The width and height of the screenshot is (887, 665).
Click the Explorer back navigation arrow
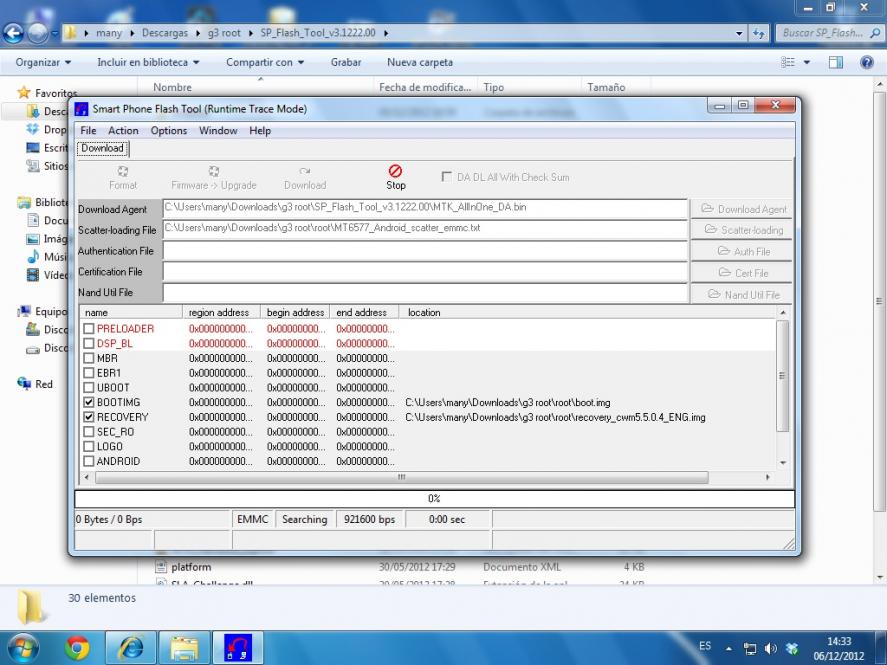click(14, 33)
